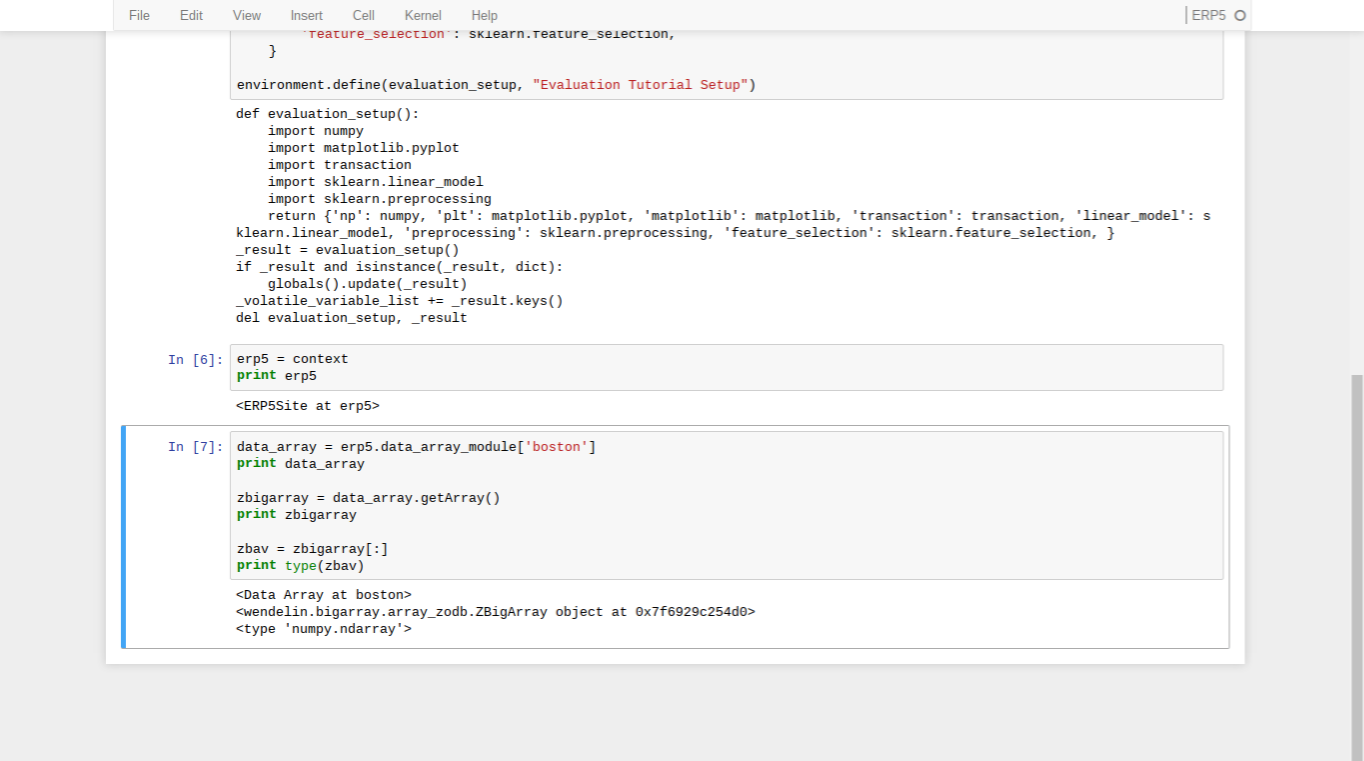
Task: Click inside the In [6] code cell editor
Action: (726, 367)
